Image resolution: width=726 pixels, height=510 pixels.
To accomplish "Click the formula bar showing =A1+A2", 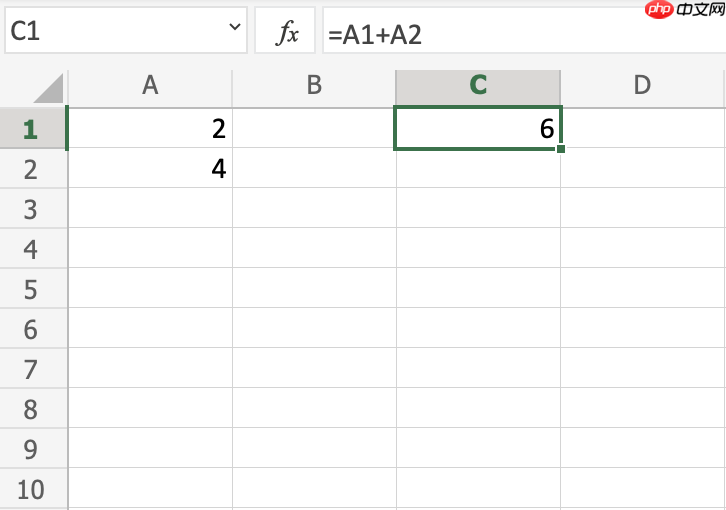I will tap(500, 34).
